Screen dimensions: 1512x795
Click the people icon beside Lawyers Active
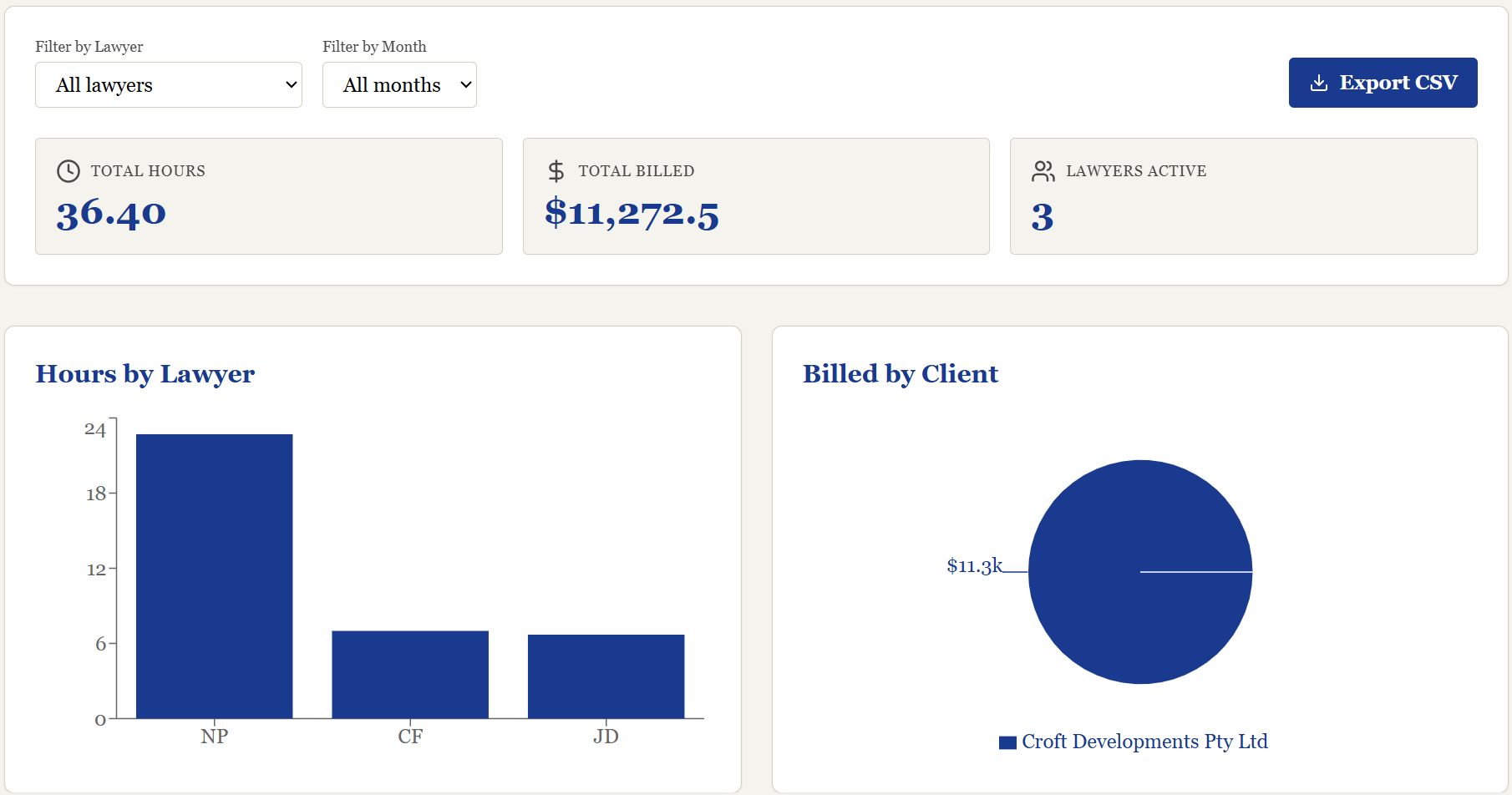click(1043, 171)
